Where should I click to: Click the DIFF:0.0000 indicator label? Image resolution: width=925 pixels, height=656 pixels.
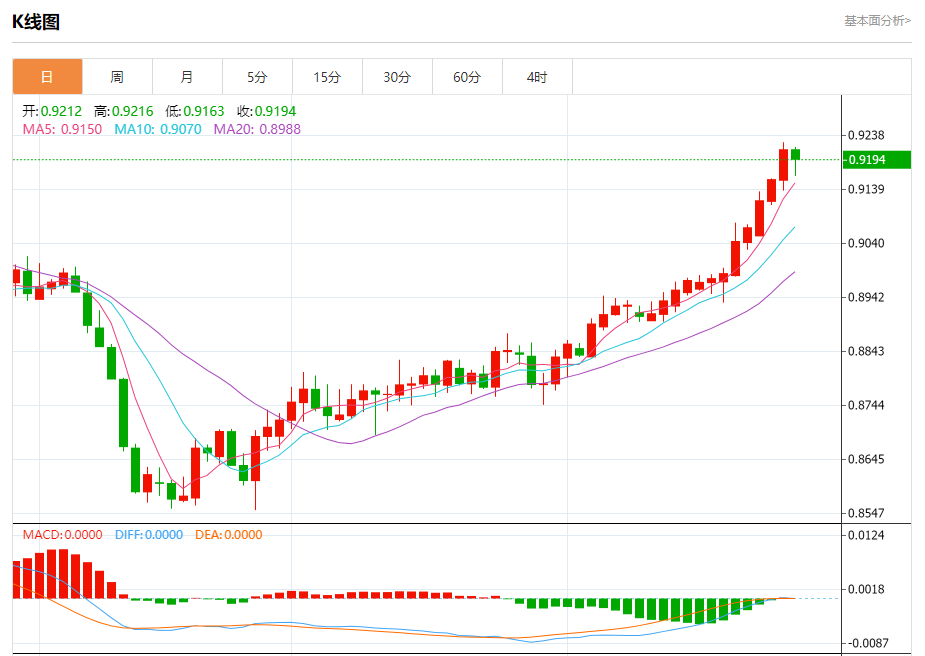pyautogui.click(x=149, y=534)
